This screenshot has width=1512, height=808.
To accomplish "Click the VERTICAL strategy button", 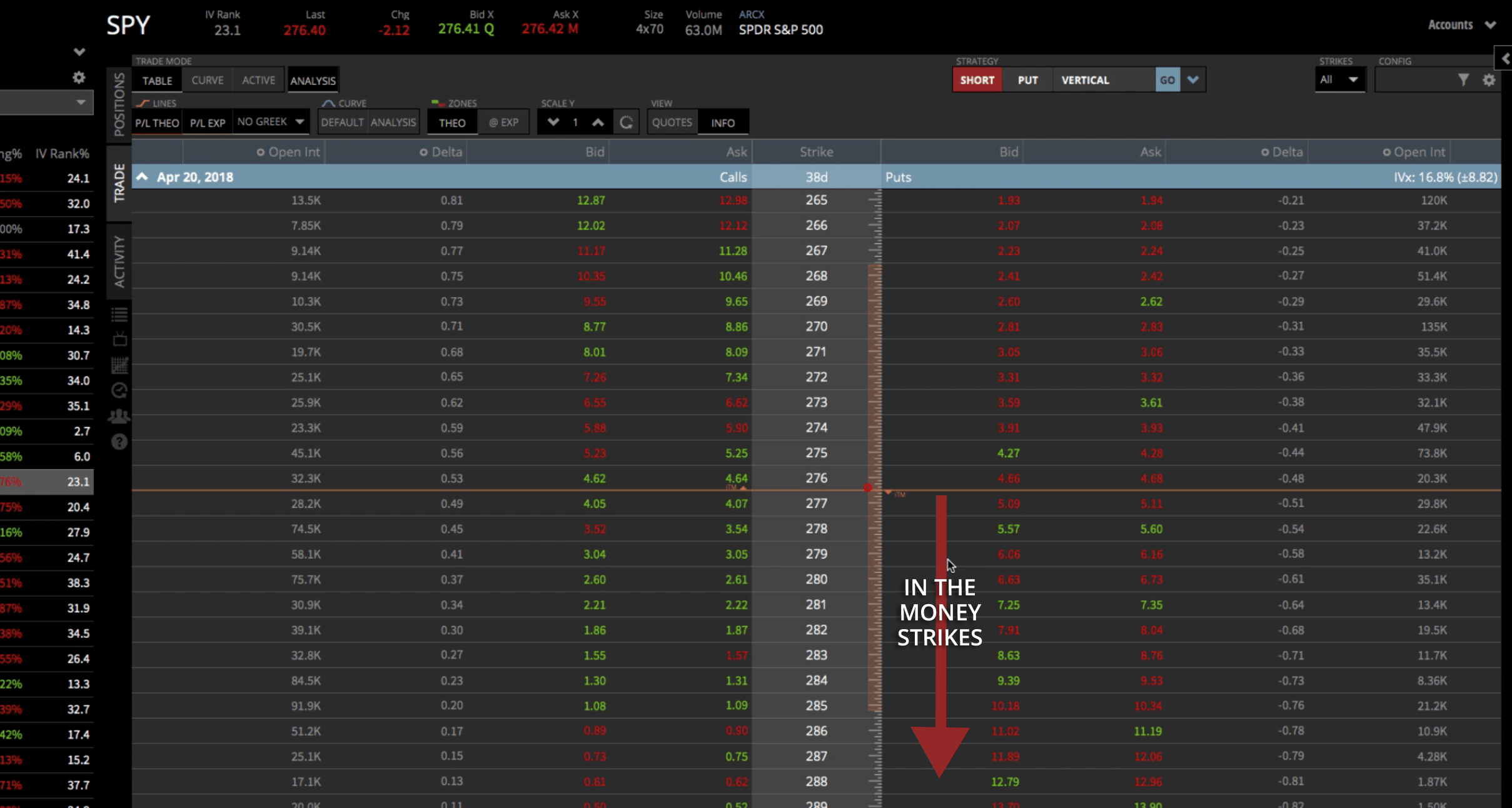I will point(1104,80).
